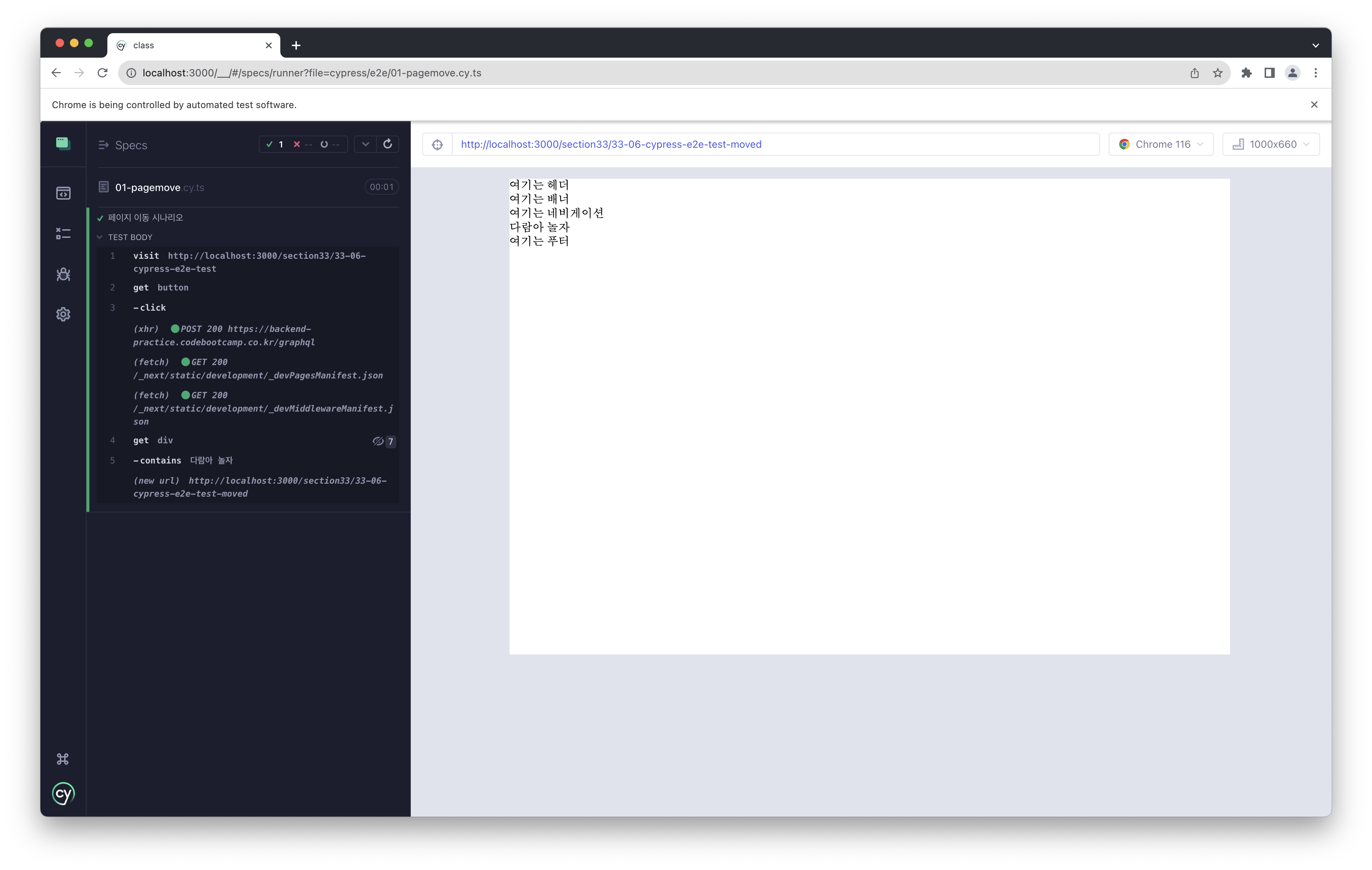Open the runner options chevron dropdown
The width and height of the screenshot is (1372, 870).
pyautogui.click(x=365, y=144)
